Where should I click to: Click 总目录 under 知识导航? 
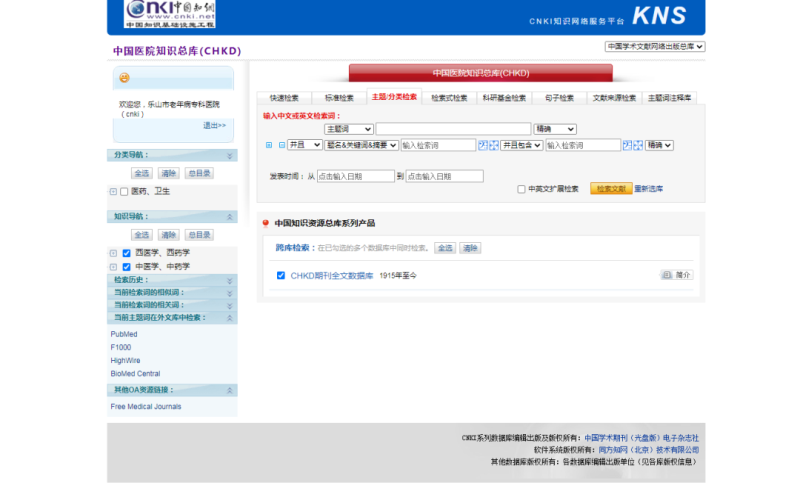pyautogui.click(x=199, y=235)
